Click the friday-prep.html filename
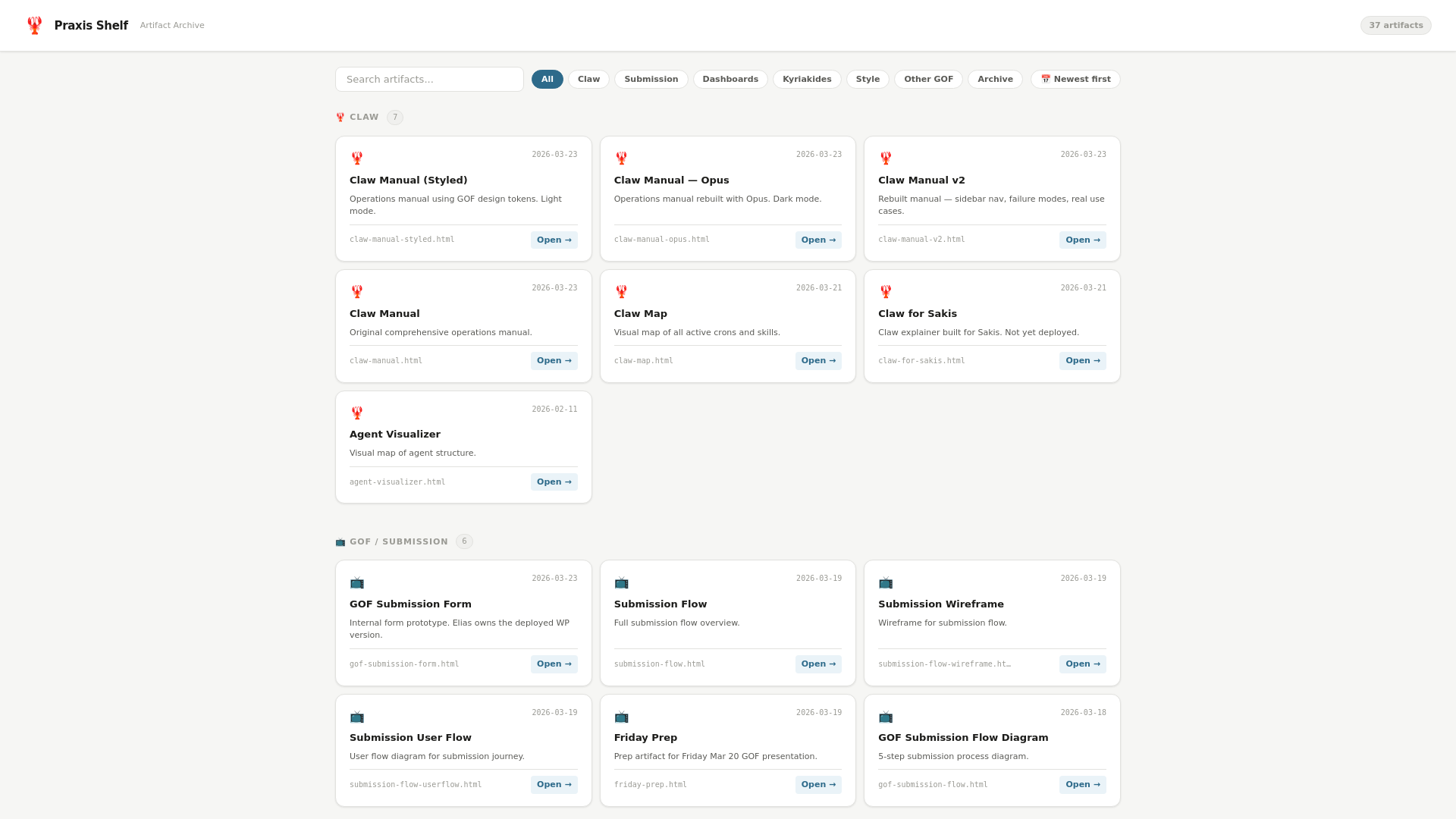The height and width of the screenshot is (819, 1456). [x=651, y=785]
